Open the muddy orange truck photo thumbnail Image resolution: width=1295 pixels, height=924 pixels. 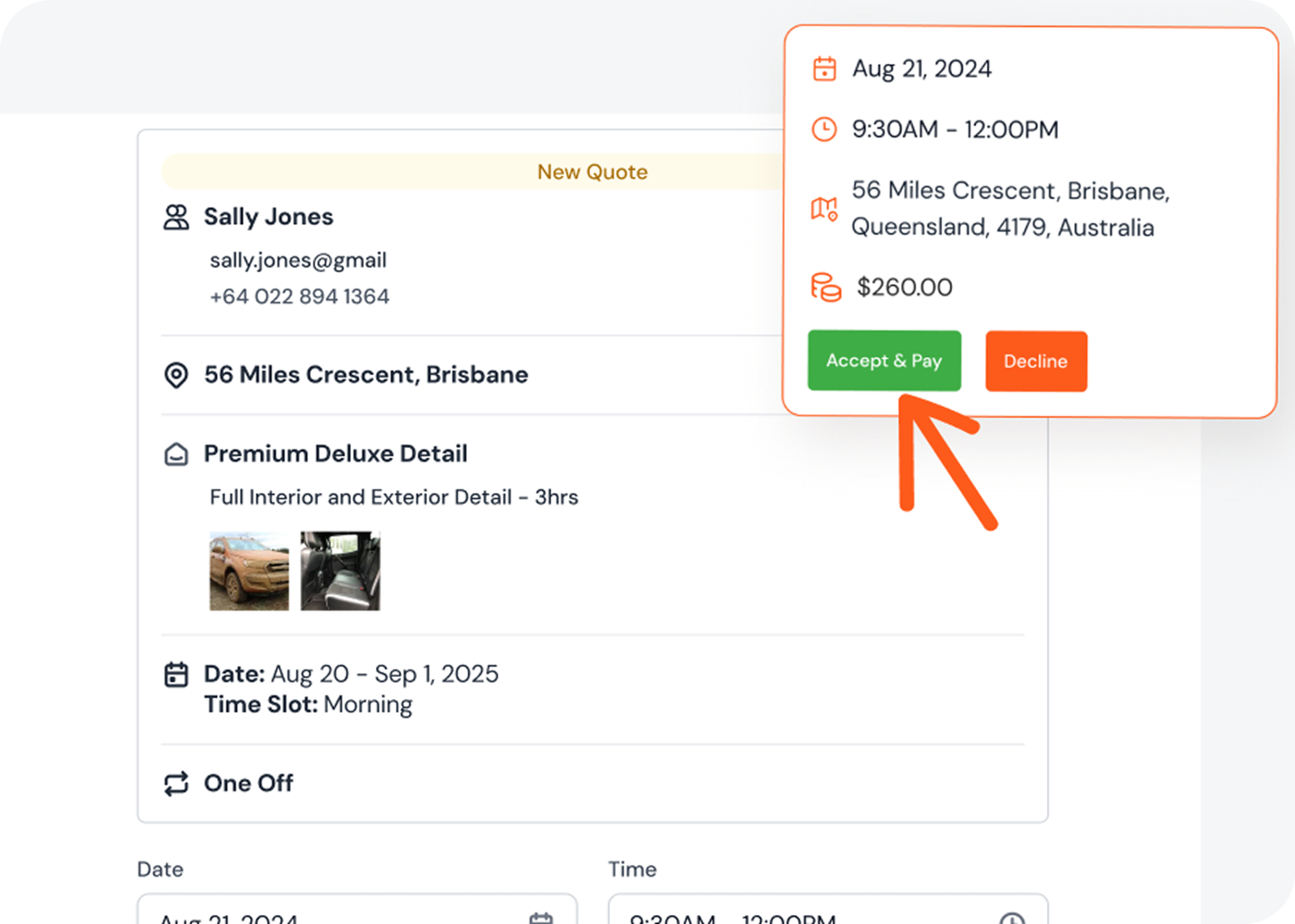(x=249, y=570)
